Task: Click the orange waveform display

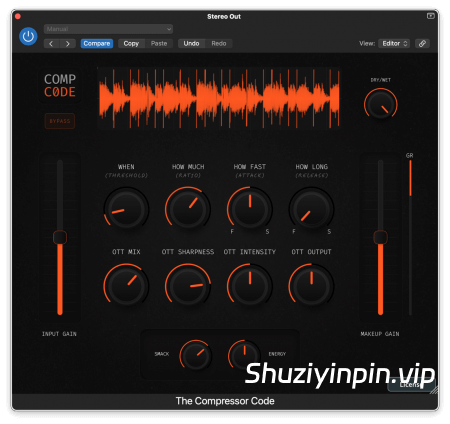Action: click(219, 98)
